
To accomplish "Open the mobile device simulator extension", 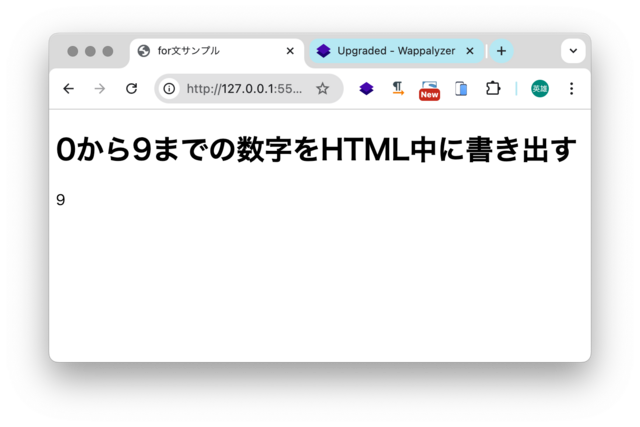I will 461,89.
